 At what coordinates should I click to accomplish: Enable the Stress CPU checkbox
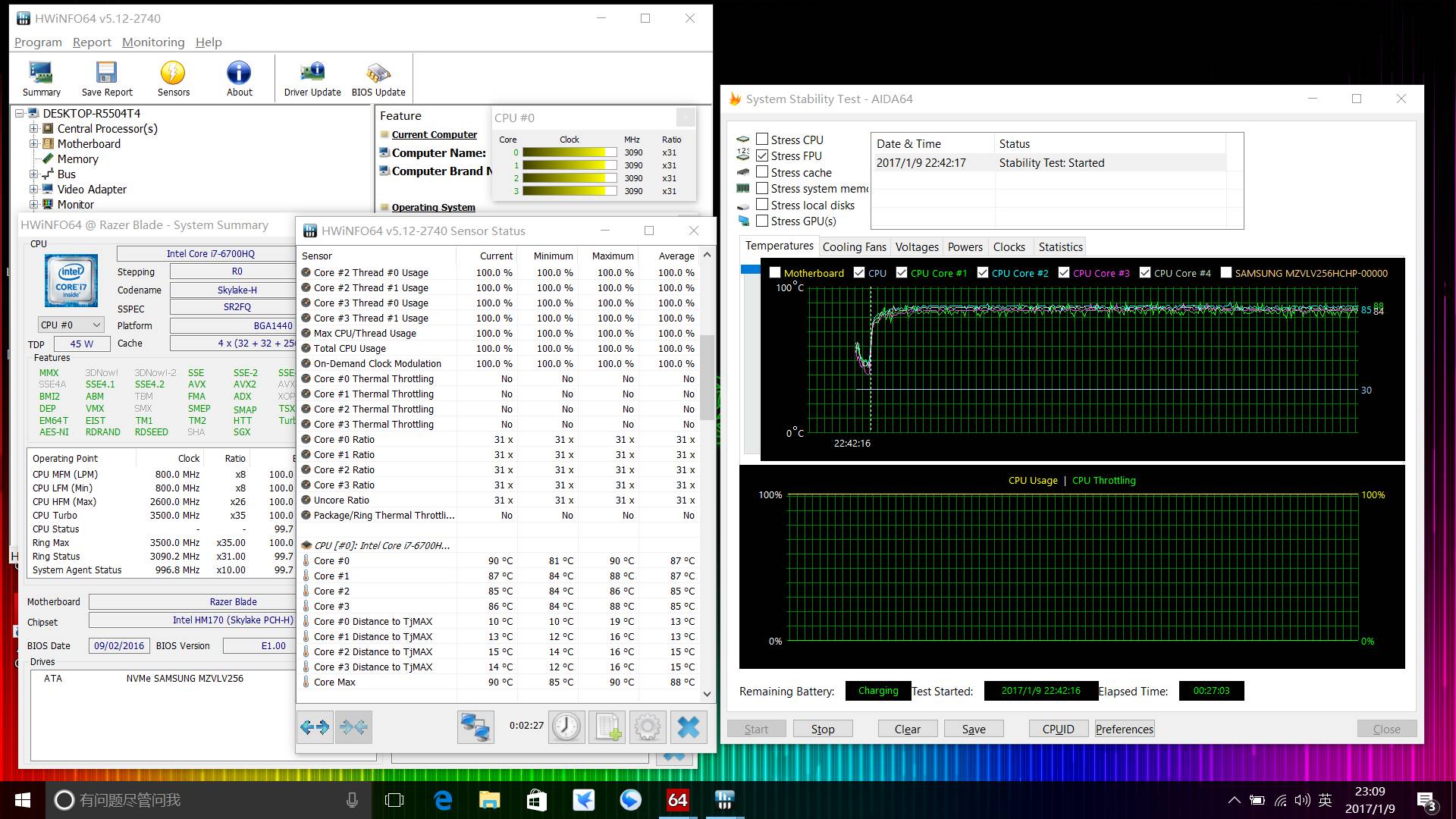(x=762, y=140)
